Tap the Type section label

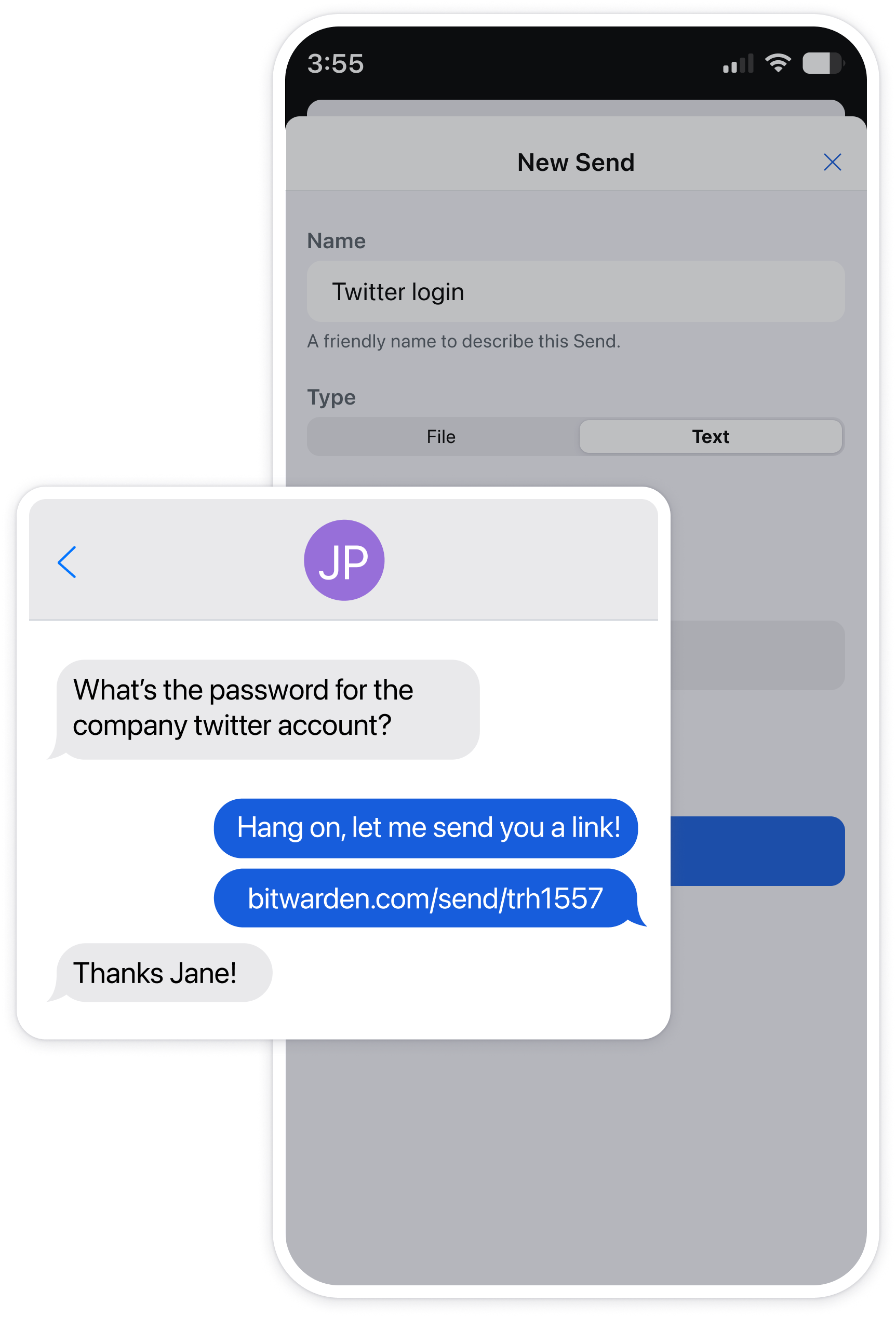click(x=331, y=397)
